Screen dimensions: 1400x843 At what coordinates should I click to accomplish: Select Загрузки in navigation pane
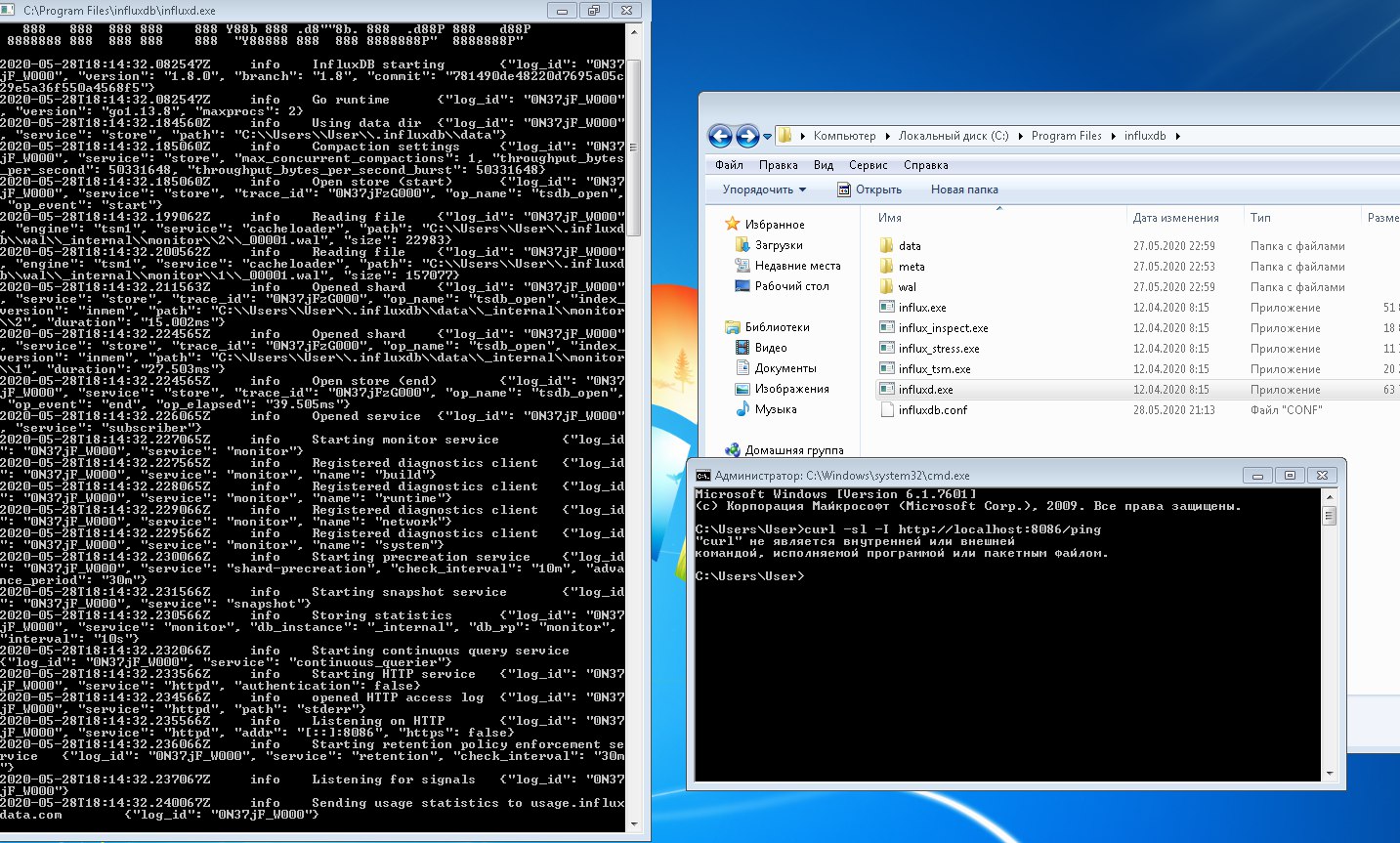pos(779,245)
